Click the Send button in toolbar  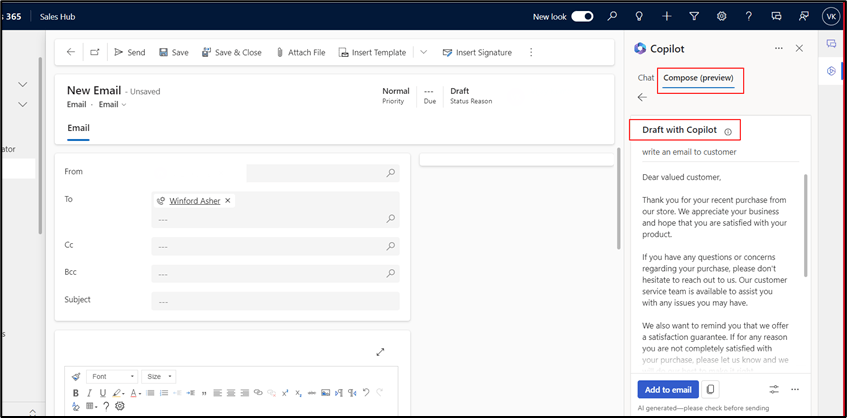(x=129, y=52)
